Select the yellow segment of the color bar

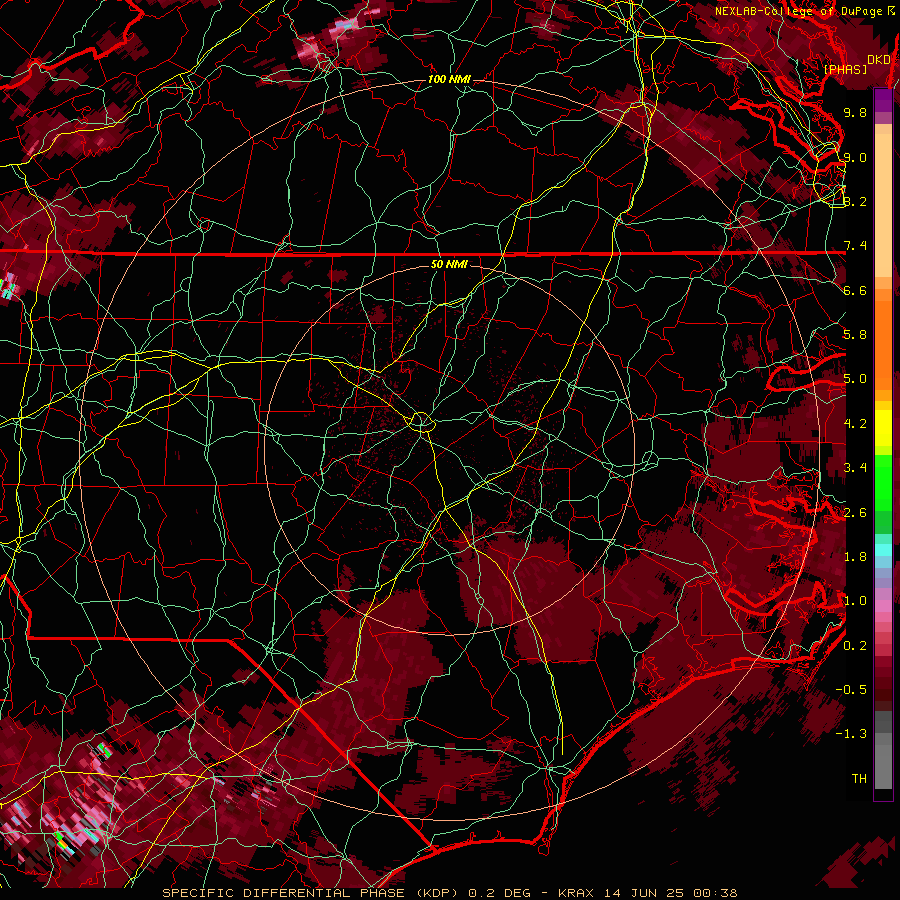pyautogui.click(x=883, y=428)
